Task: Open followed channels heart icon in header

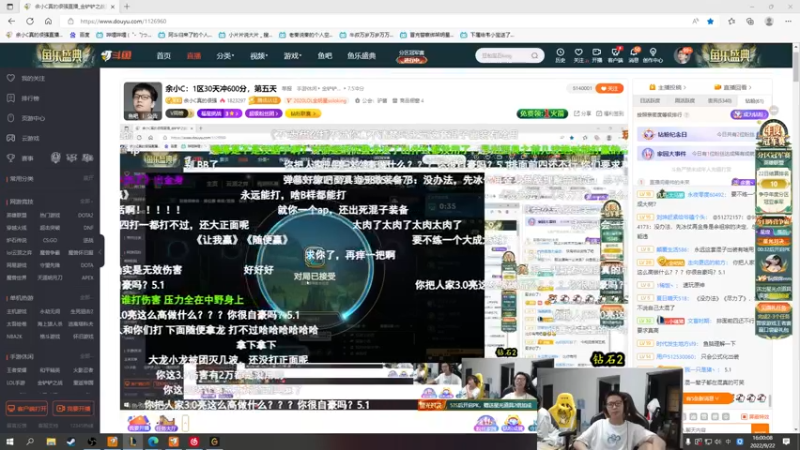Action: pos(579,55)
